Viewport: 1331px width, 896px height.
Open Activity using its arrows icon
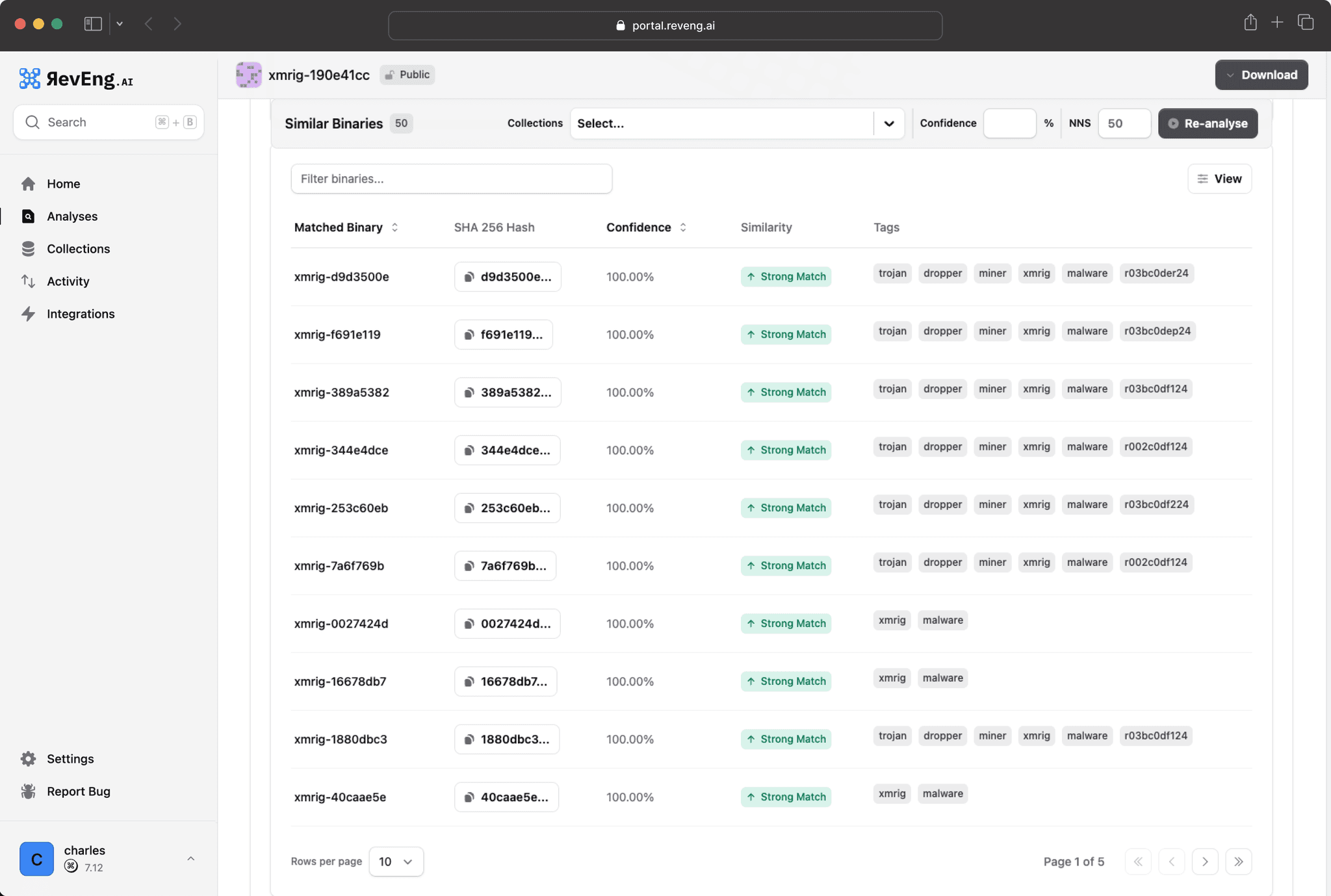tap(29, 281)
